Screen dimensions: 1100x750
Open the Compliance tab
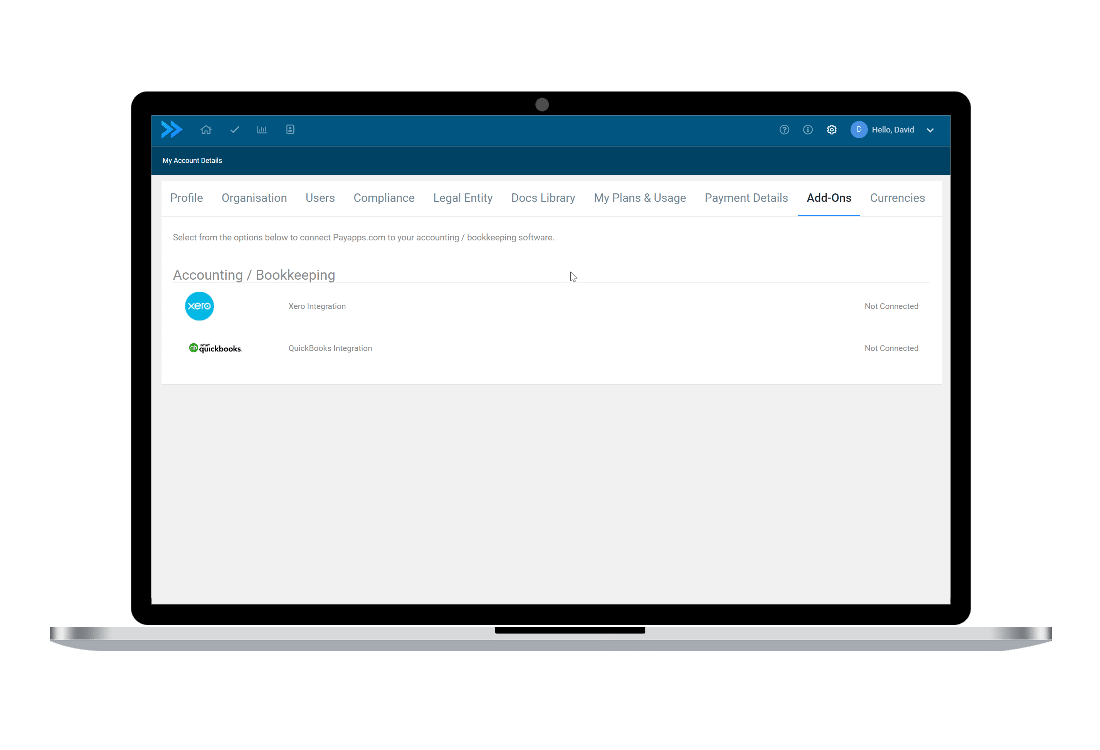point(384,198)
